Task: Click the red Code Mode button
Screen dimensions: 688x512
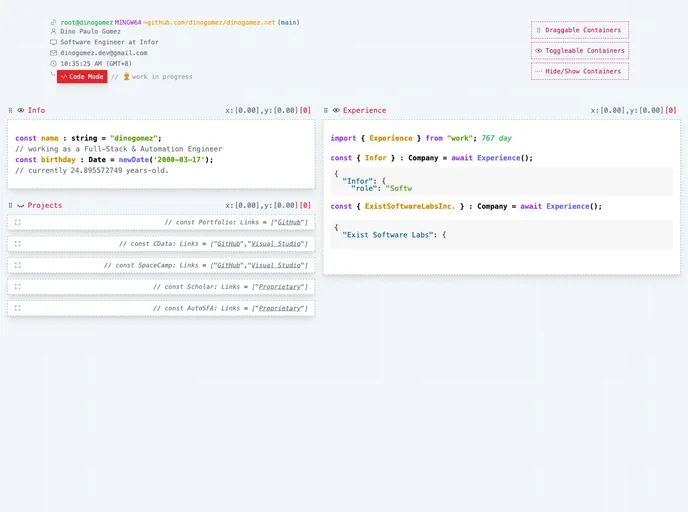Action: (82, 77)
